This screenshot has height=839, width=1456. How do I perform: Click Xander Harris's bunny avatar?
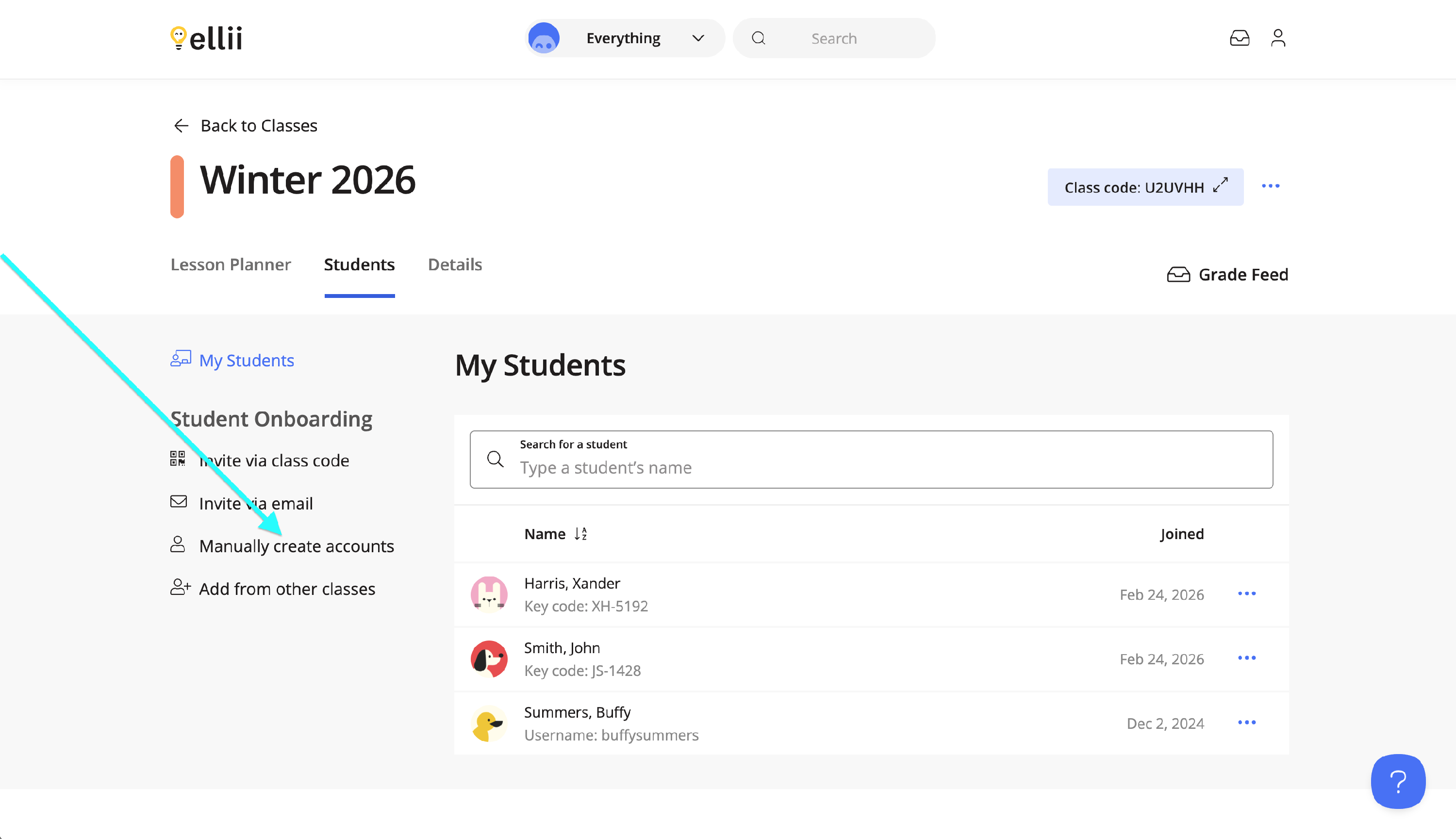489,594
